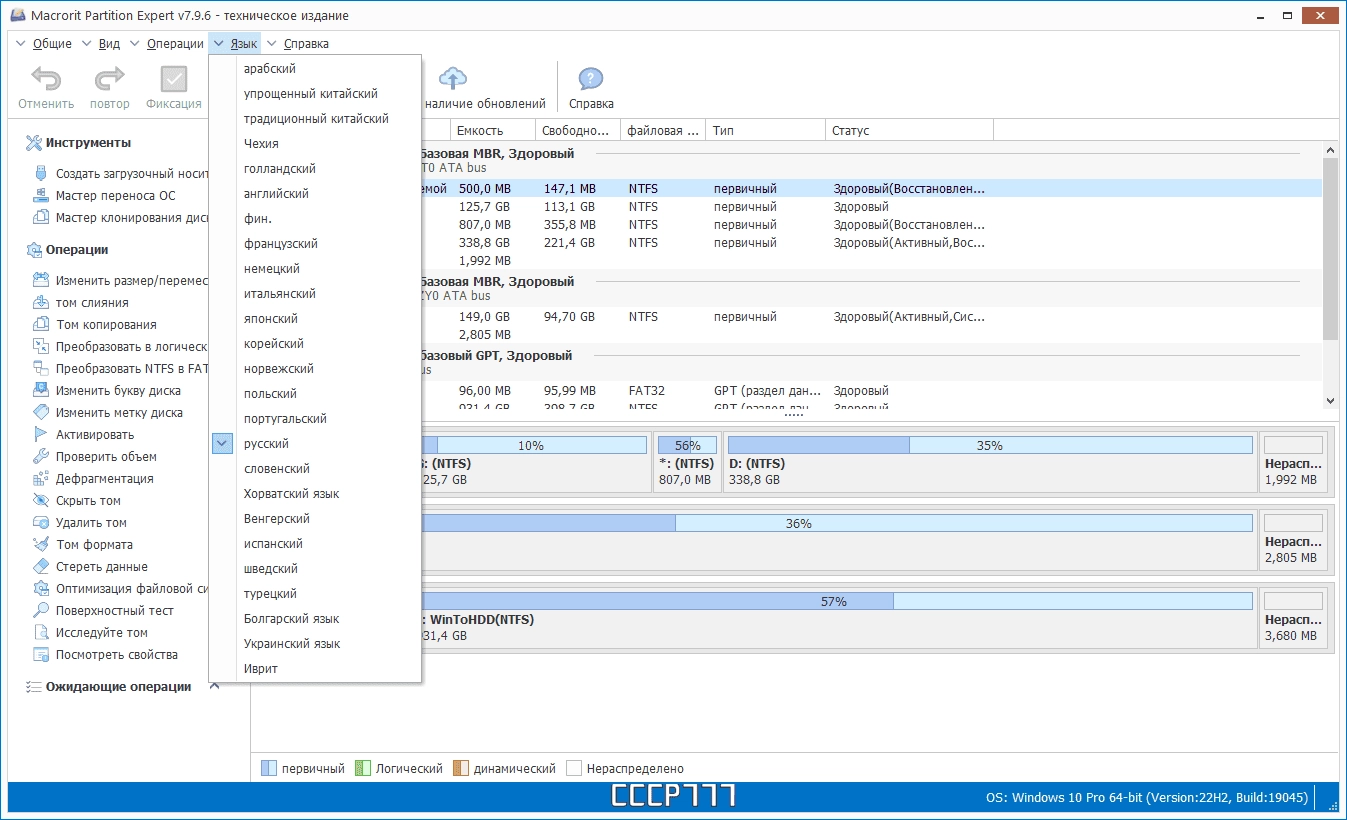This screenshot has height=820, width=1347.
Task: Click the Удалить том icon
Action: pos(41,523)
